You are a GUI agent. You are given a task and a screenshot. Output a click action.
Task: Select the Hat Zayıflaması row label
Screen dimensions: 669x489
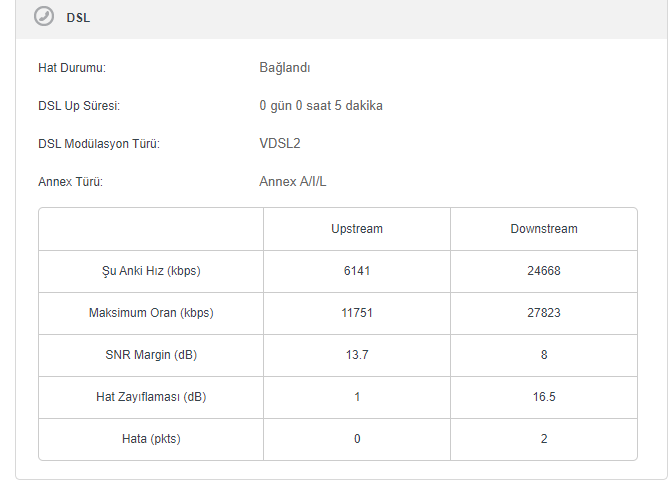click(x=151, y=397)
